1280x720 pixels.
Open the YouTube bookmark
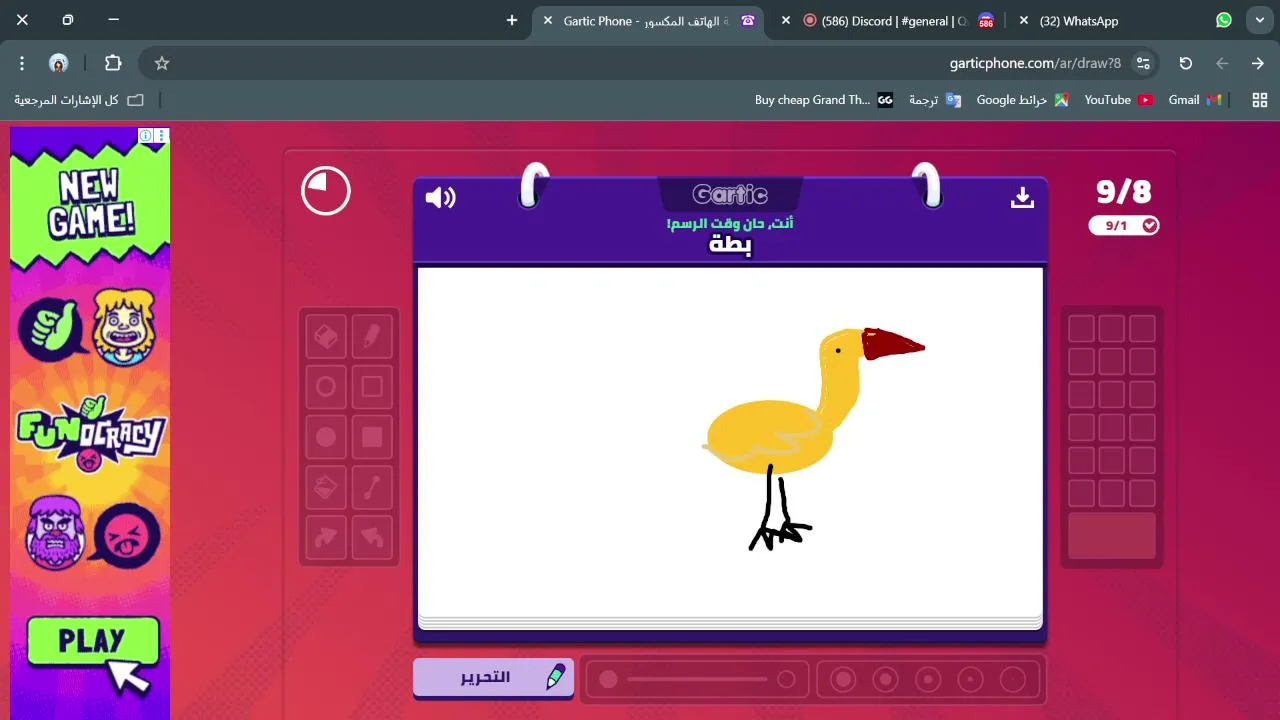point(1118,100)
